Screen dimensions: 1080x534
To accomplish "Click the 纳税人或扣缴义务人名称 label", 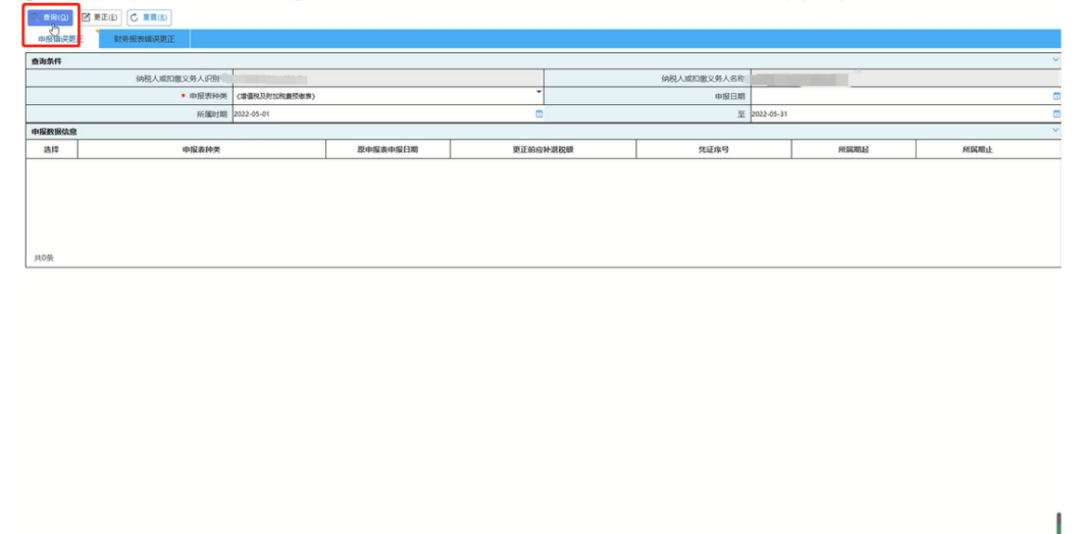I will [x=702, y=79].
